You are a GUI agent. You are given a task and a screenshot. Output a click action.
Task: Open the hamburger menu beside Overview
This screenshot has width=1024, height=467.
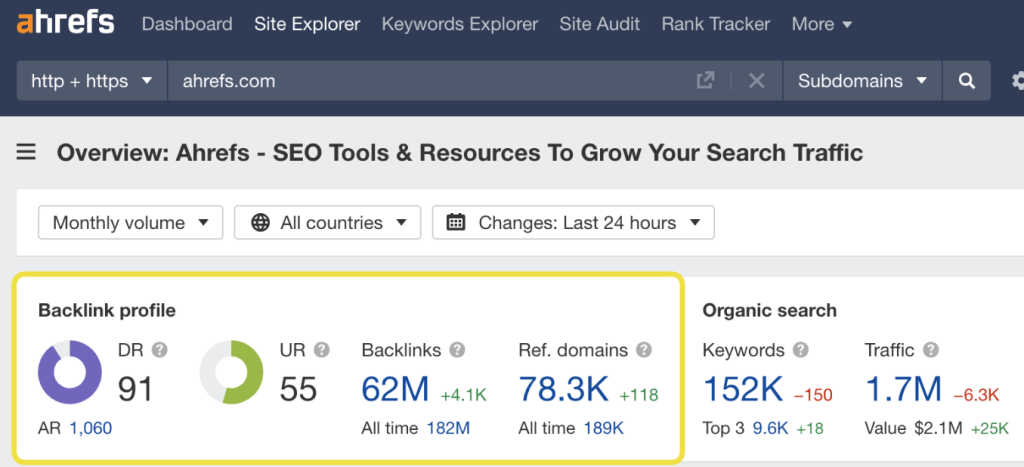(x=26, y=153)
